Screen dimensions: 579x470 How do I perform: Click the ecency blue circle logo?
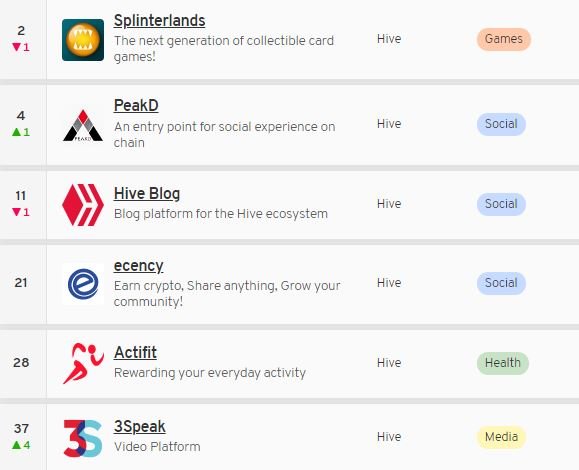[x=83, y=284]
